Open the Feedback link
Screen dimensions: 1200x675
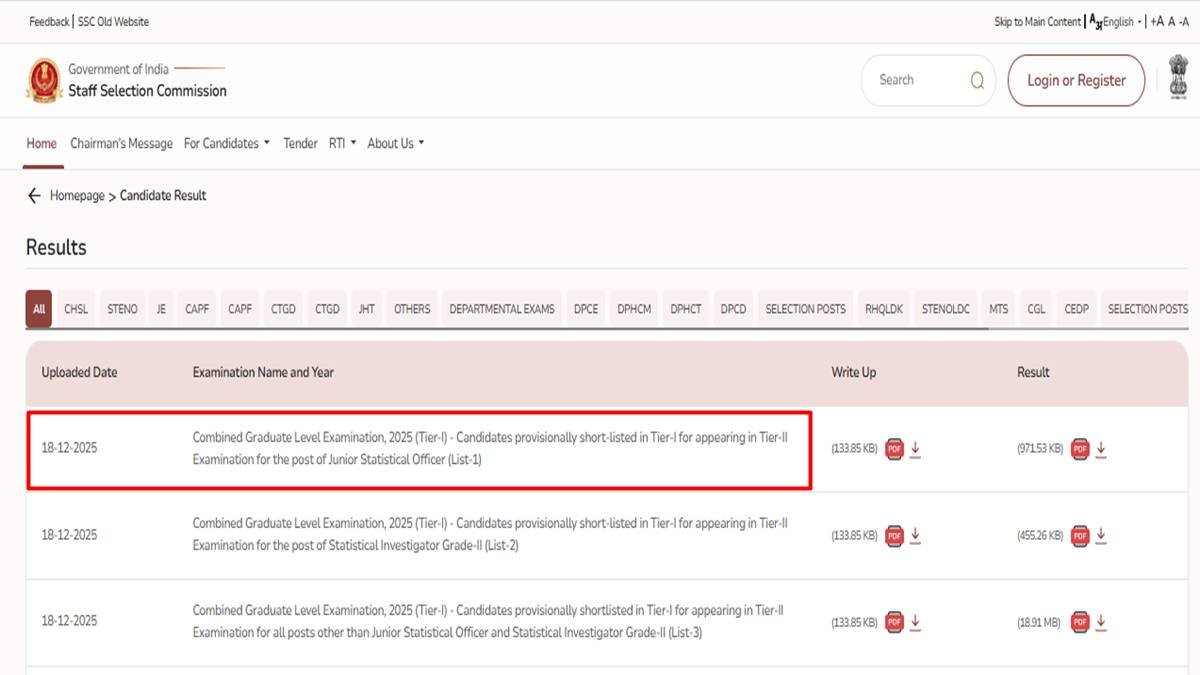click(48, 20)
